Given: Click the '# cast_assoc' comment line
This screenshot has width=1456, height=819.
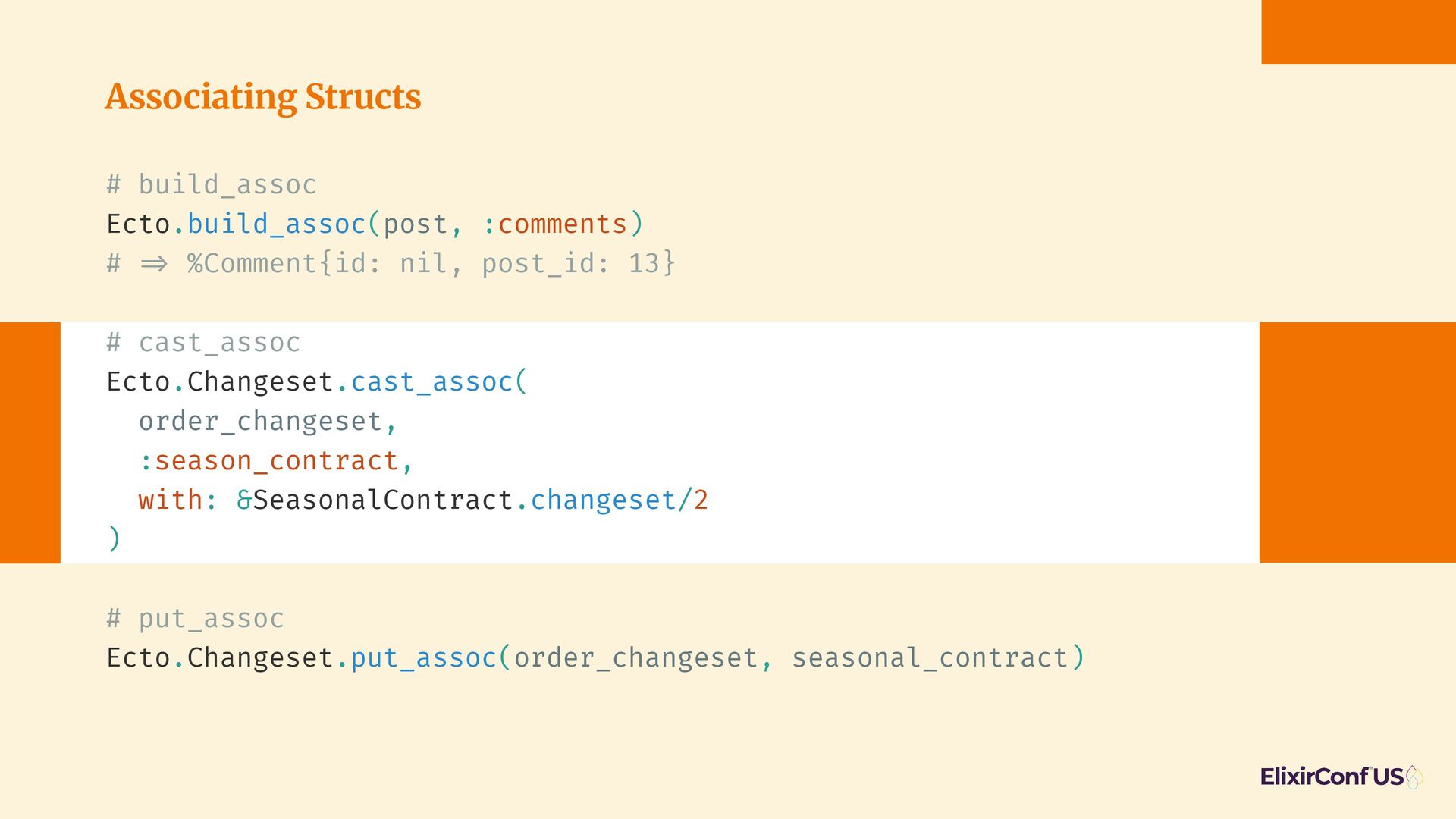Looking at the screenshot, I should (x=203, y=343).
